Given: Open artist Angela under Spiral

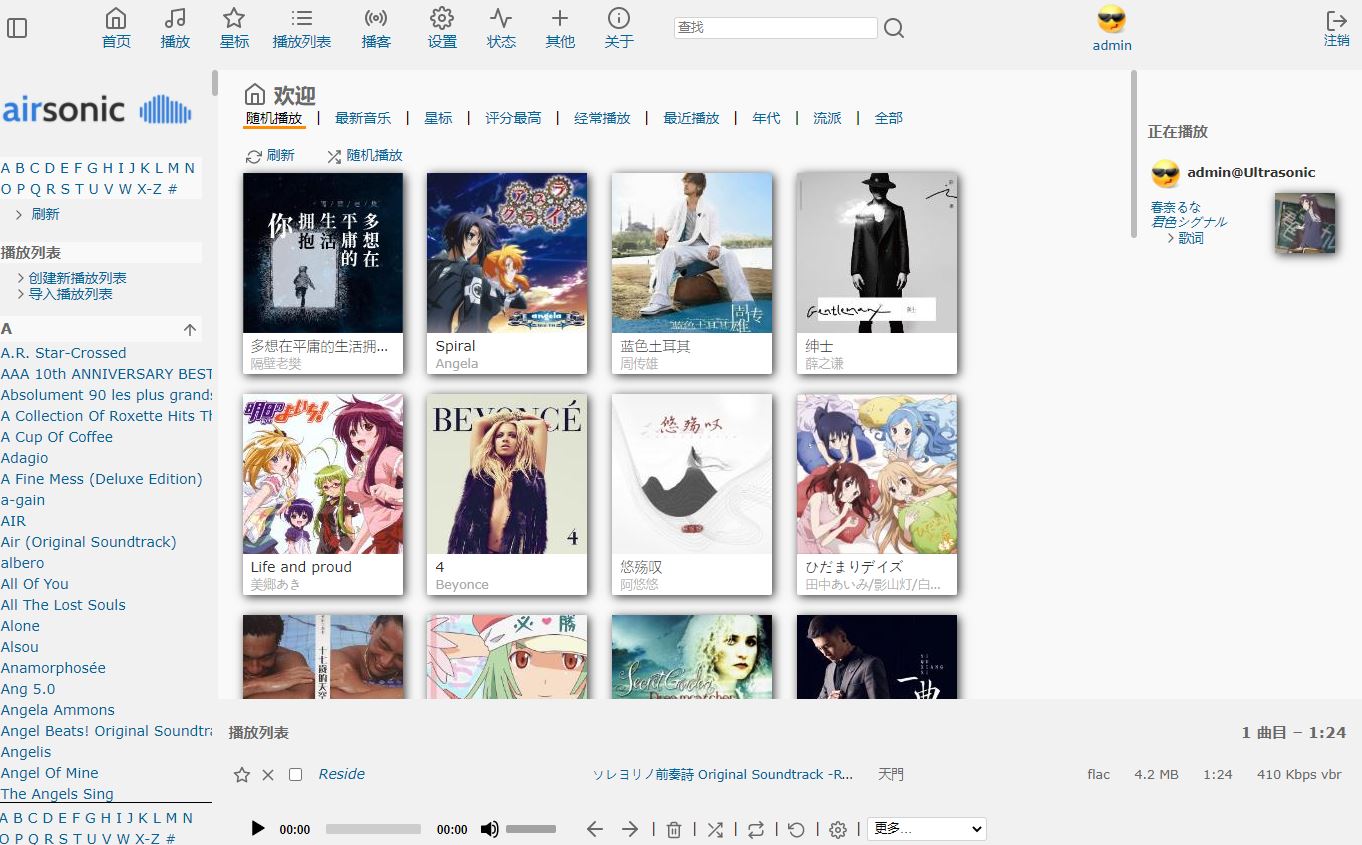Looking at the screenshot, I should click(x=457, y=364).
